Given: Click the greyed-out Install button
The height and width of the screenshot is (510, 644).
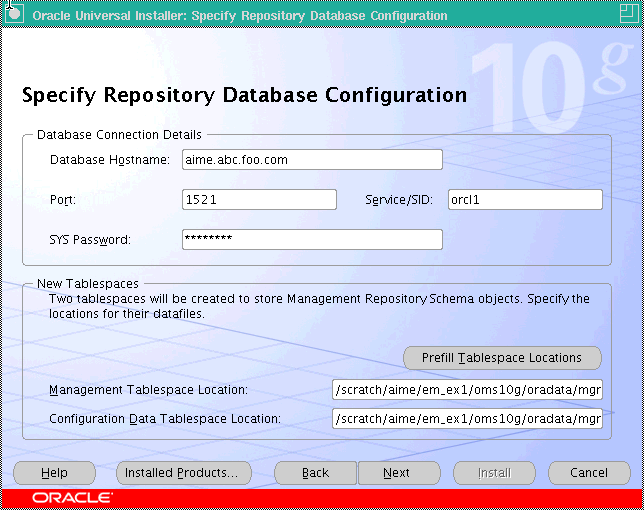Looking at the screenshot, I should [494, 473].
